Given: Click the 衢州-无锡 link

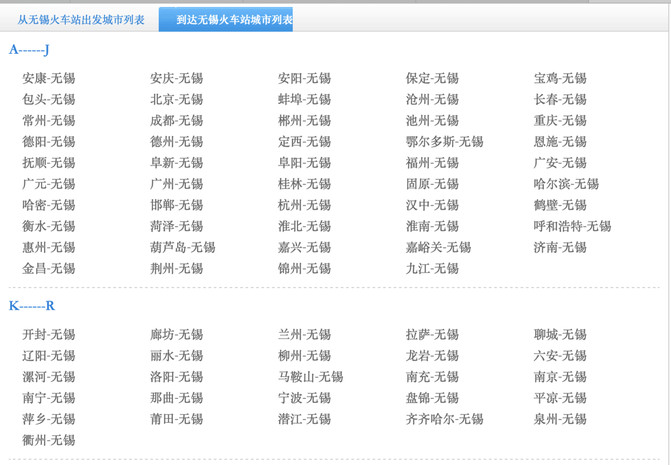Looking at the screenshot, I should (49, 440).
